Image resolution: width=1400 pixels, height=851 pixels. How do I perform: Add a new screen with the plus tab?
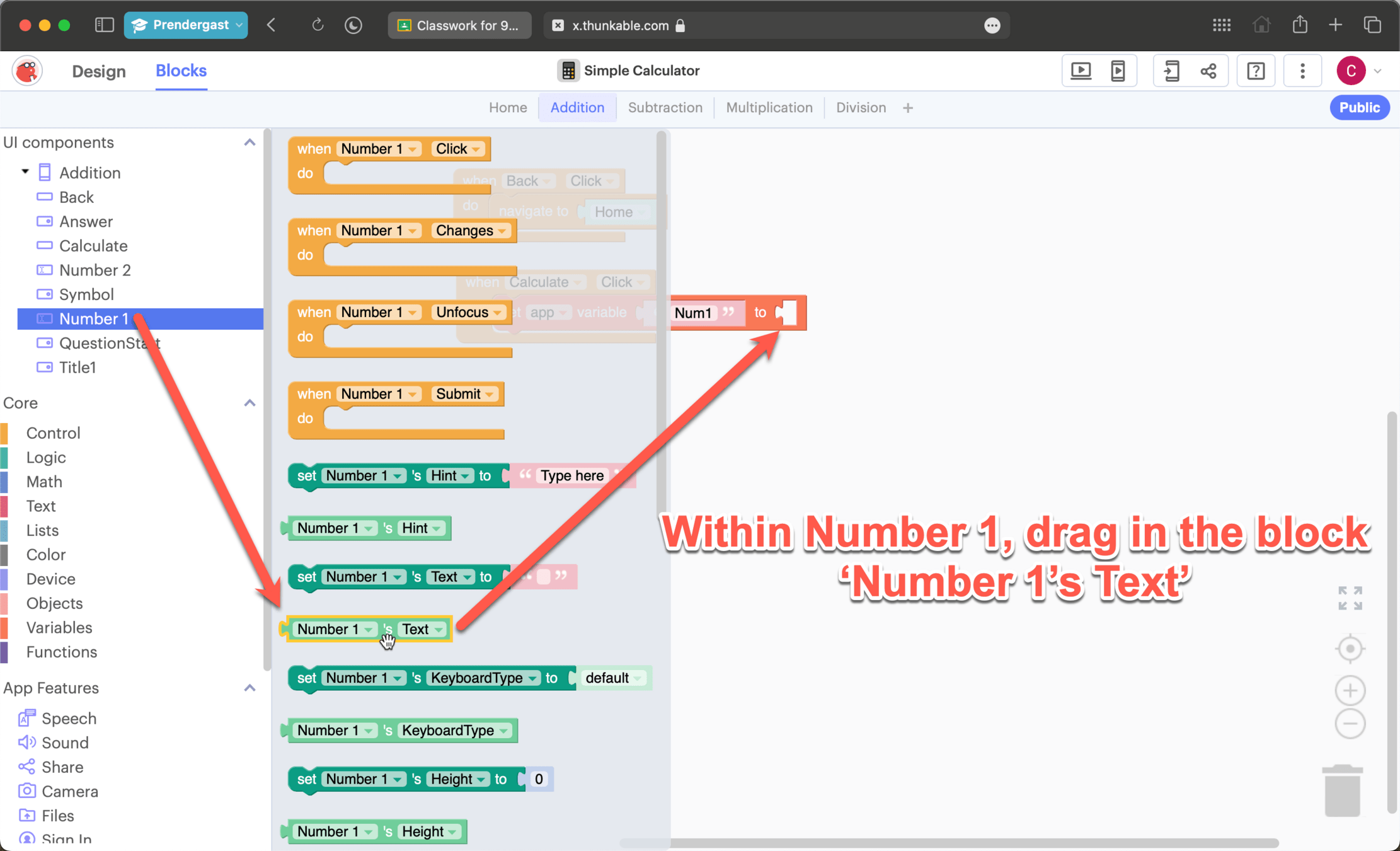pos(907,108)
